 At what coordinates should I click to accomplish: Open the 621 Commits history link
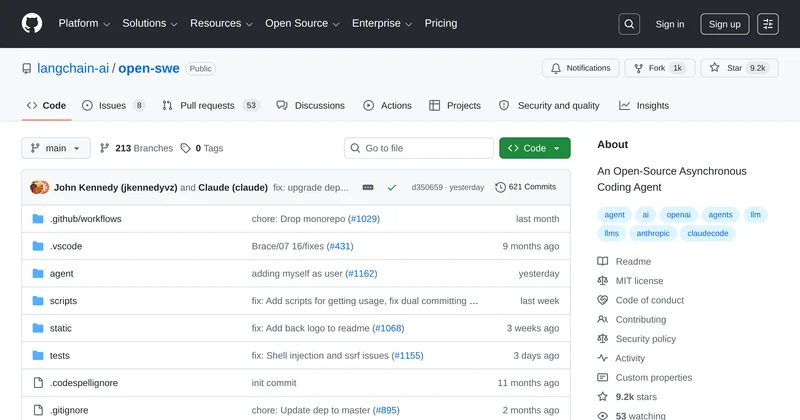coord(526,187)
